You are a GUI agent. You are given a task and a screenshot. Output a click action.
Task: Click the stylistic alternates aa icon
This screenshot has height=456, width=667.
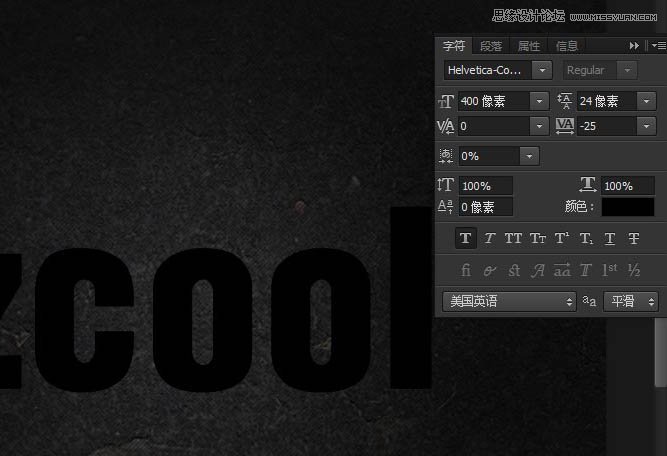pos(562,270)
